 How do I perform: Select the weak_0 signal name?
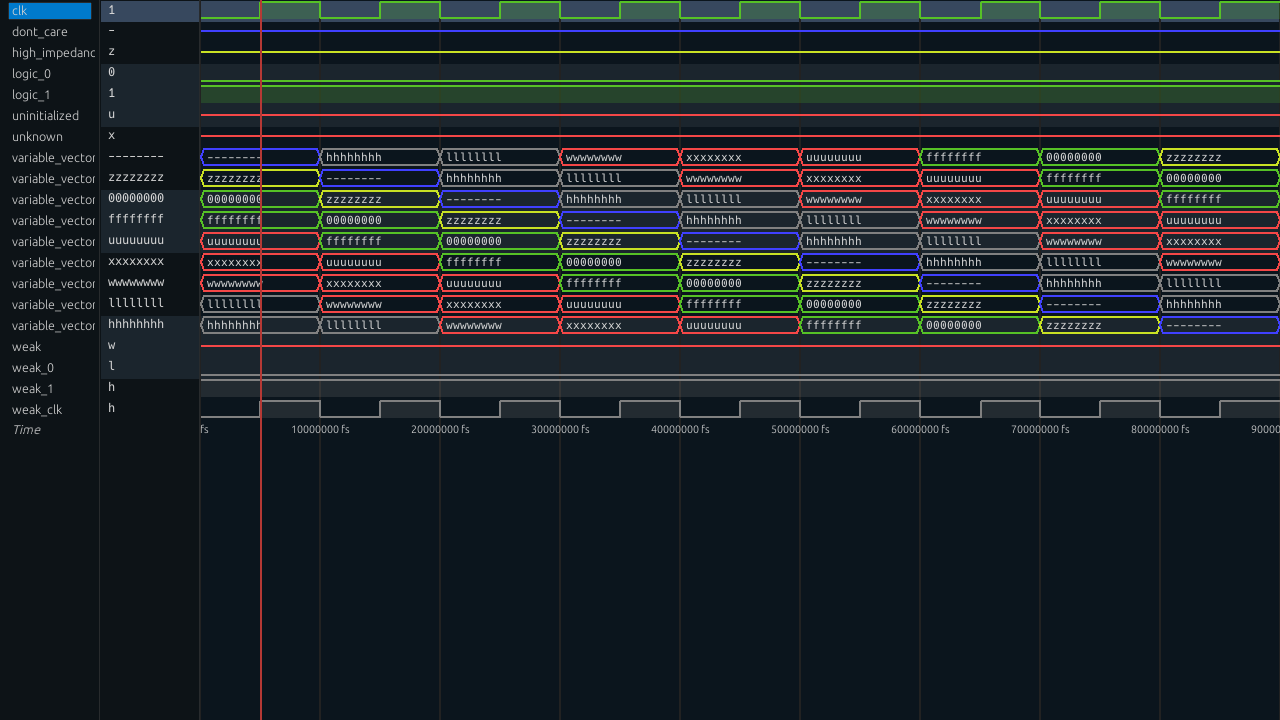tap(34, 367)
